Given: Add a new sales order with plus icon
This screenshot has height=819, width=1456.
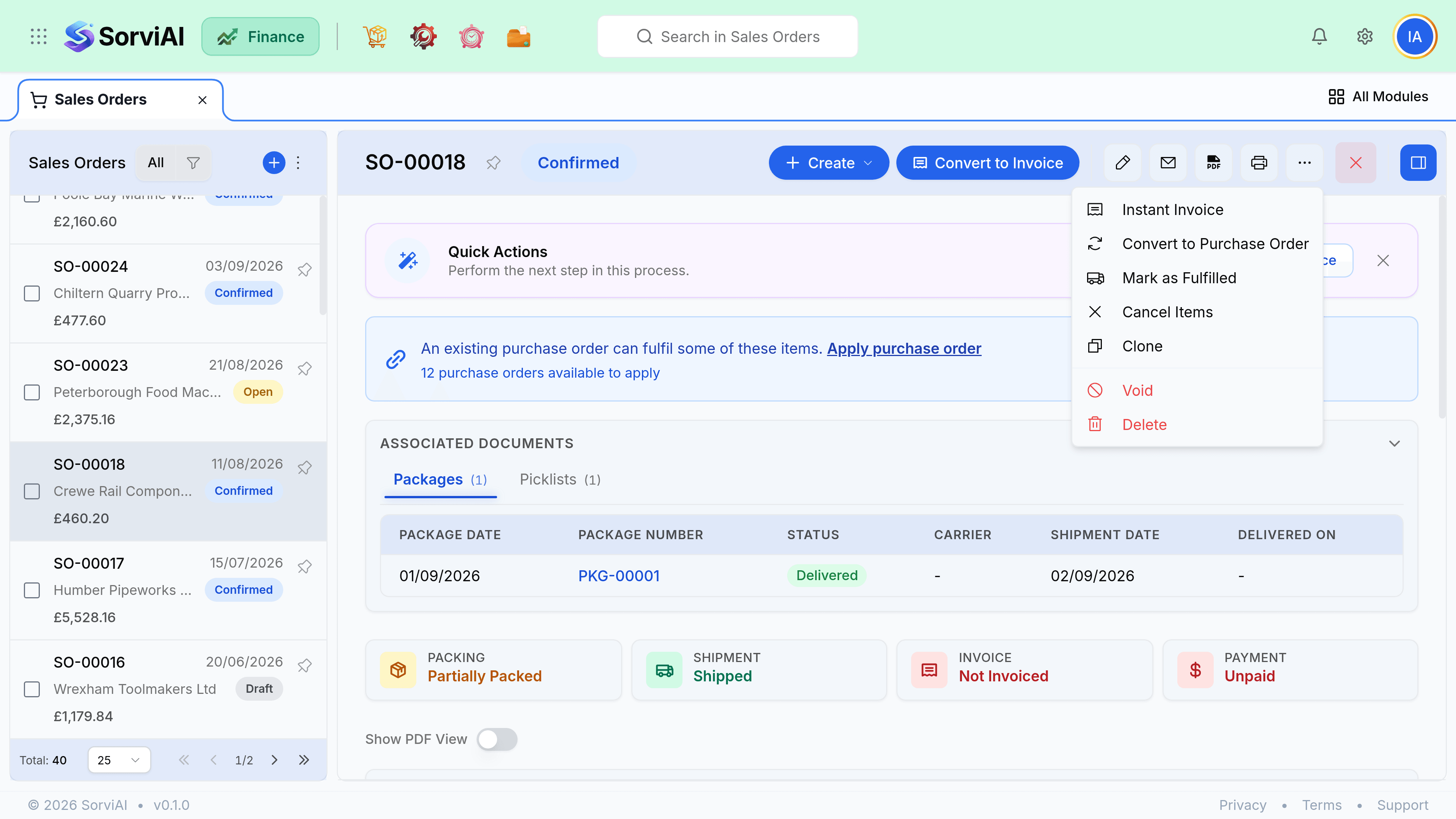Looking at the screenshot, I should pos(274,163).
